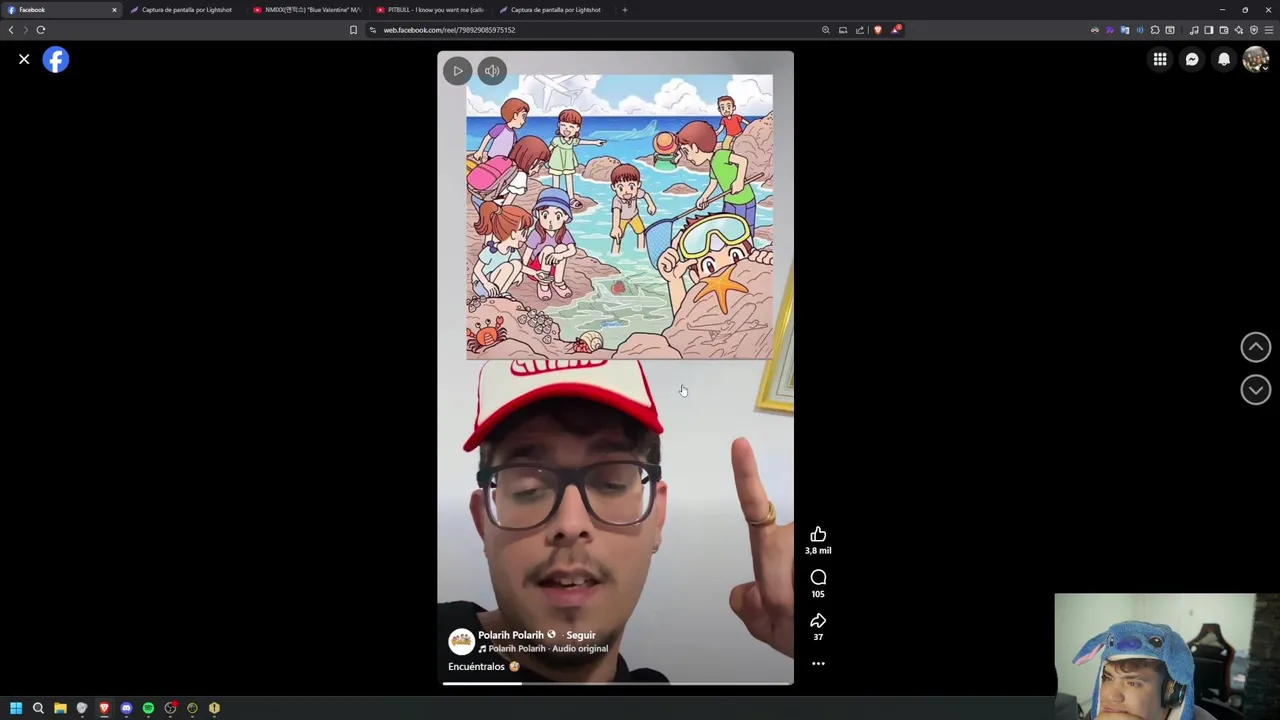The width and height of the screenshot is (1280, 720).
Task: Open the Windows Start menu
Action: click(x=16, y=708)
